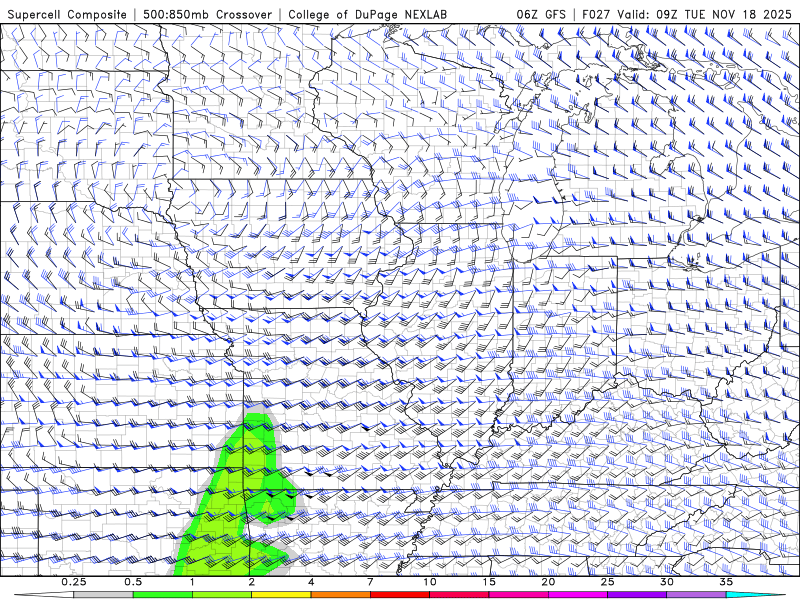800x600 pixels.
Task: Click the 500:850mb Crossover label
Action: pyautogui.click(x=207, y=15)
